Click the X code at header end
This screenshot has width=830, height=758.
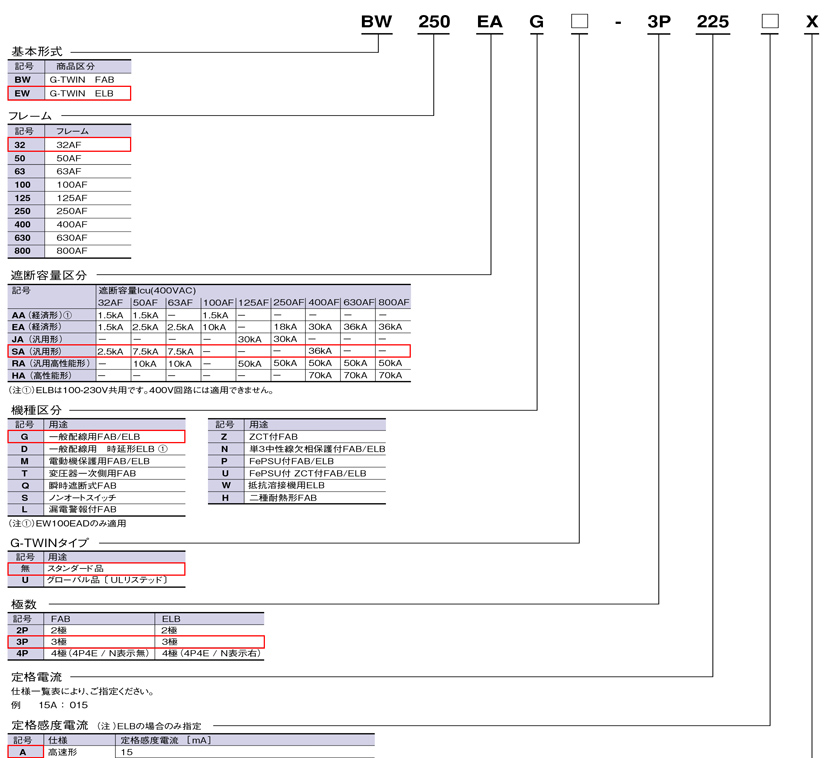(x=812, y=22)
